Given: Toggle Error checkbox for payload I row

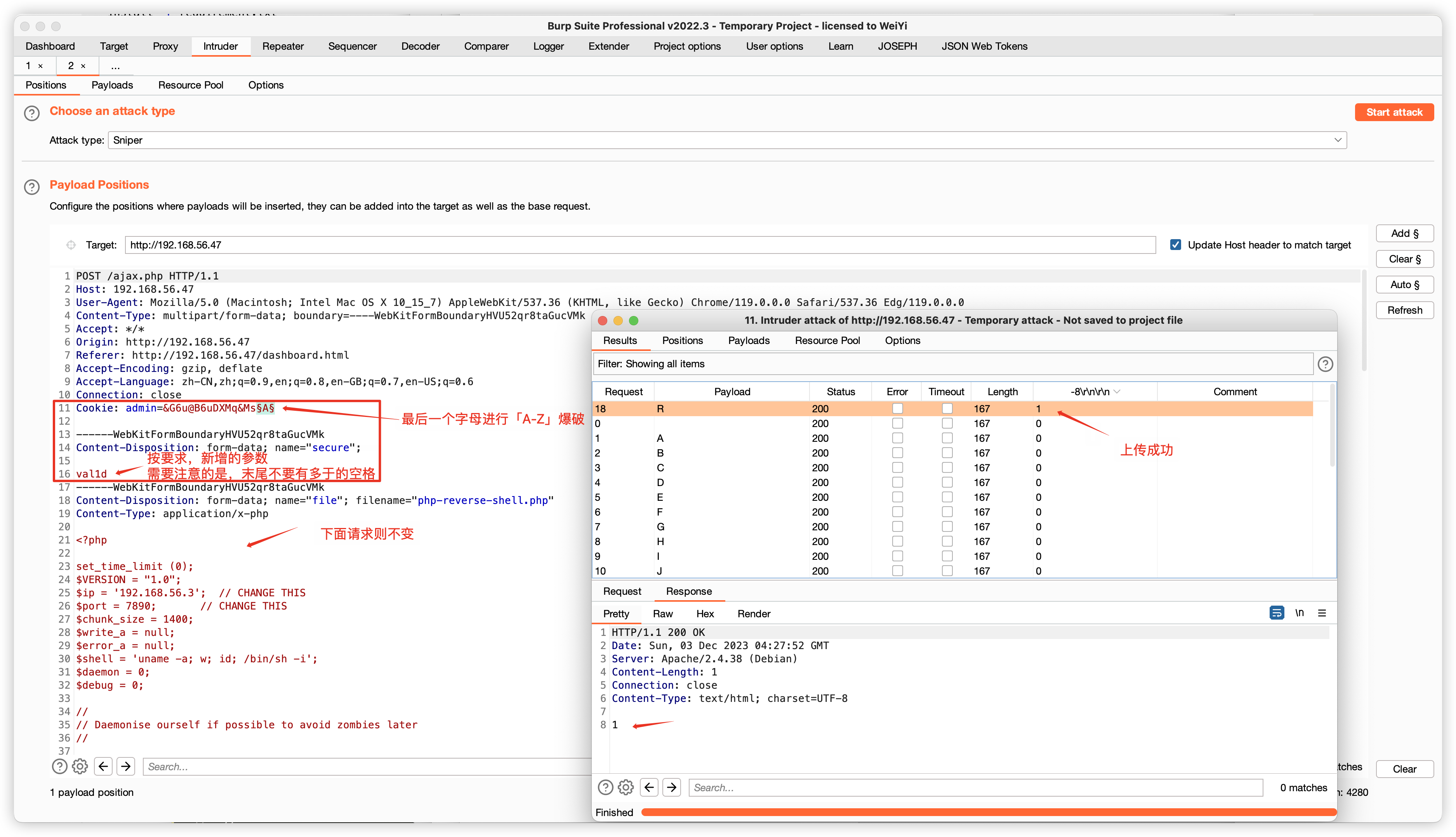Looking at the screenshot, I should (x=897, y=556).
